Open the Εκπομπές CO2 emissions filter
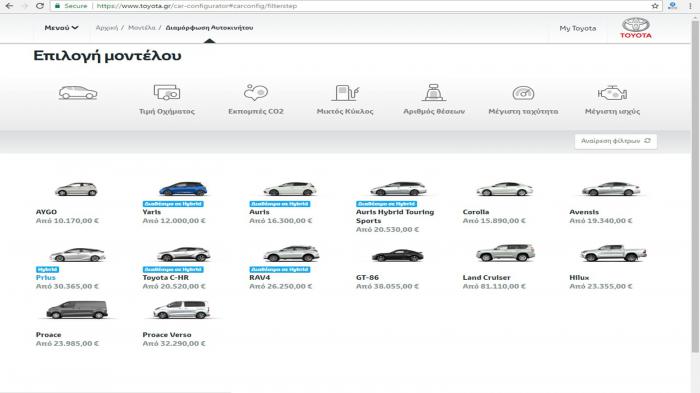The width and height of the screenshot is (700, 393). 256,100
